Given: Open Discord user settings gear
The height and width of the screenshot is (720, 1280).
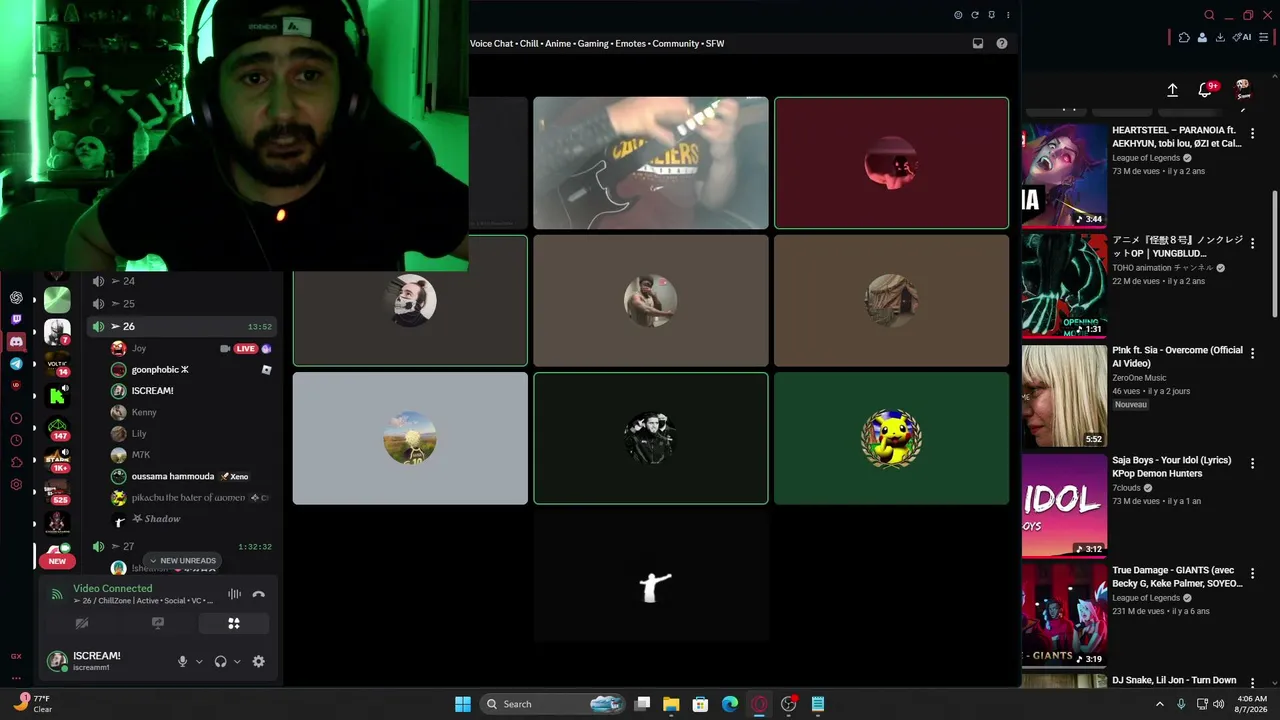Looking at the screenshot, I should click(x=259, y=661).
